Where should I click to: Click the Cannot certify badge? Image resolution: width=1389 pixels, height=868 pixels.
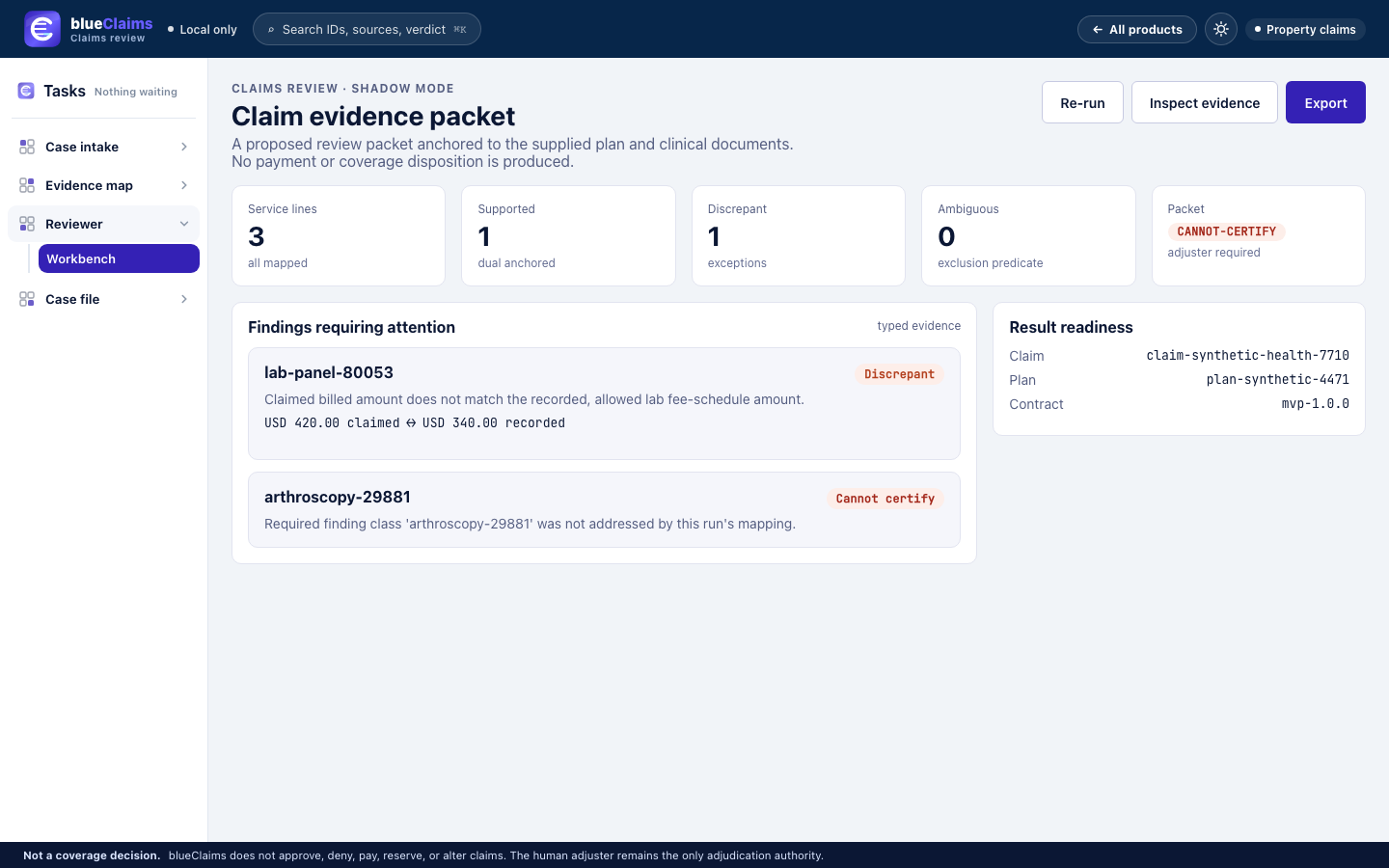click(885, 499)
